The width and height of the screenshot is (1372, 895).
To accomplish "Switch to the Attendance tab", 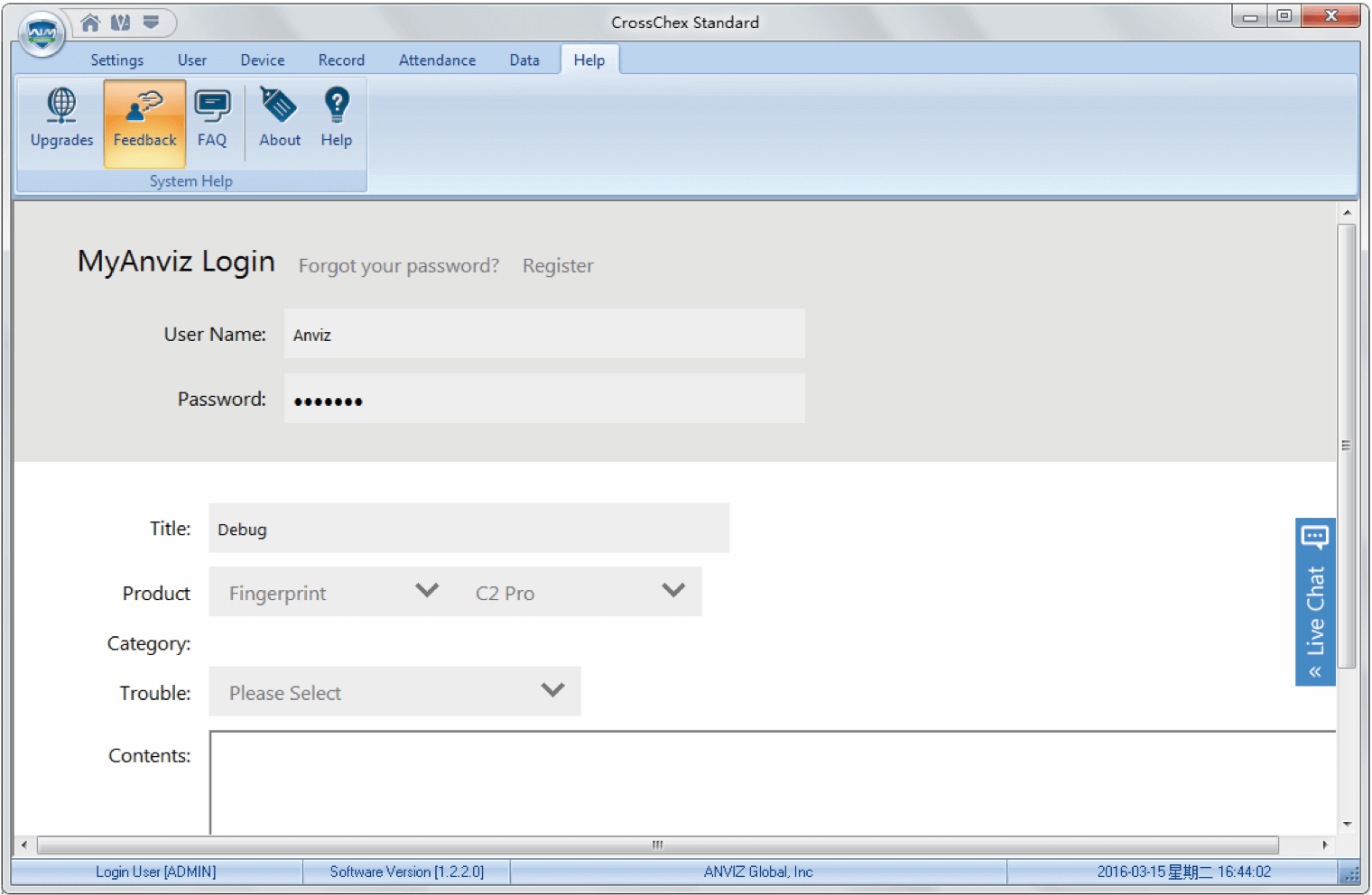I will point(437,60).
